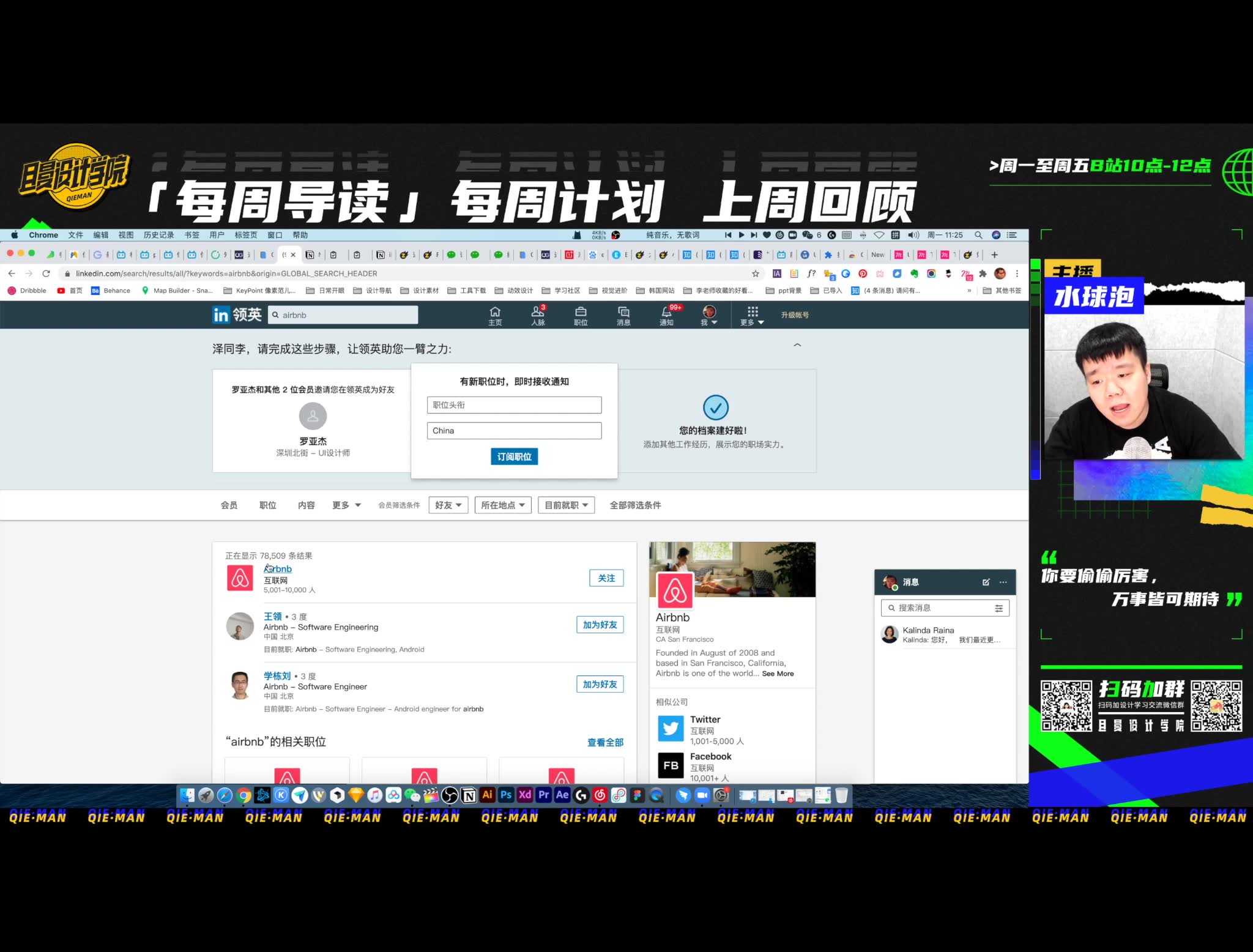Open 全部筛选条件 all filters
The width and height of the screenshot is (1253, 952).
tap(635, 505)
